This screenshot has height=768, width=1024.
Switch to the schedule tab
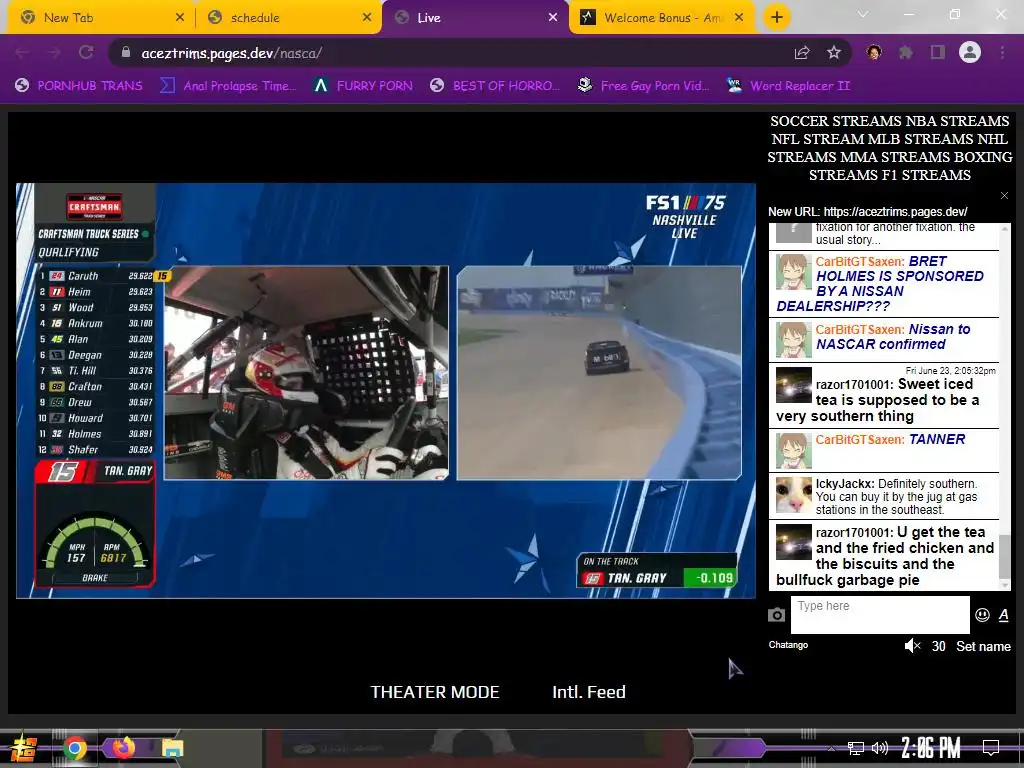tap(288, 18)
